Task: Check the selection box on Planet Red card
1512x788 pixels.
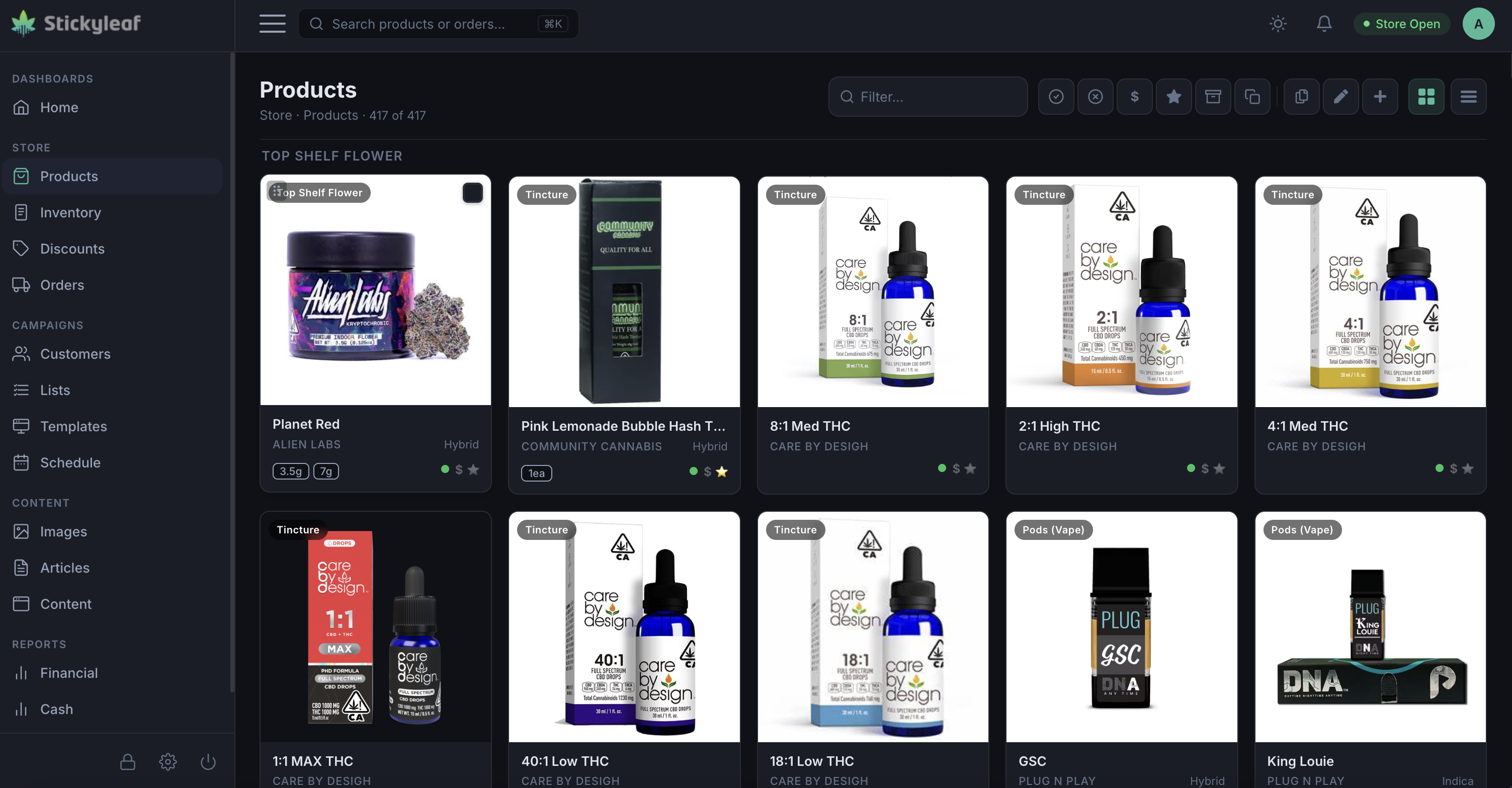Action: [472, 192]
